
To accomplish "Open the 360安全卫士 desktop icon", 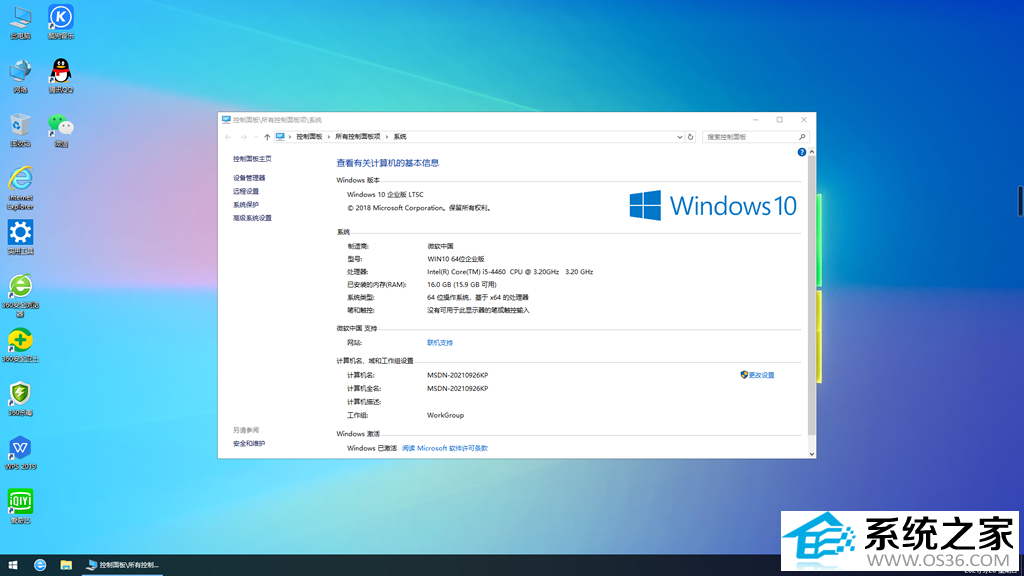I will tap(20, 345).
